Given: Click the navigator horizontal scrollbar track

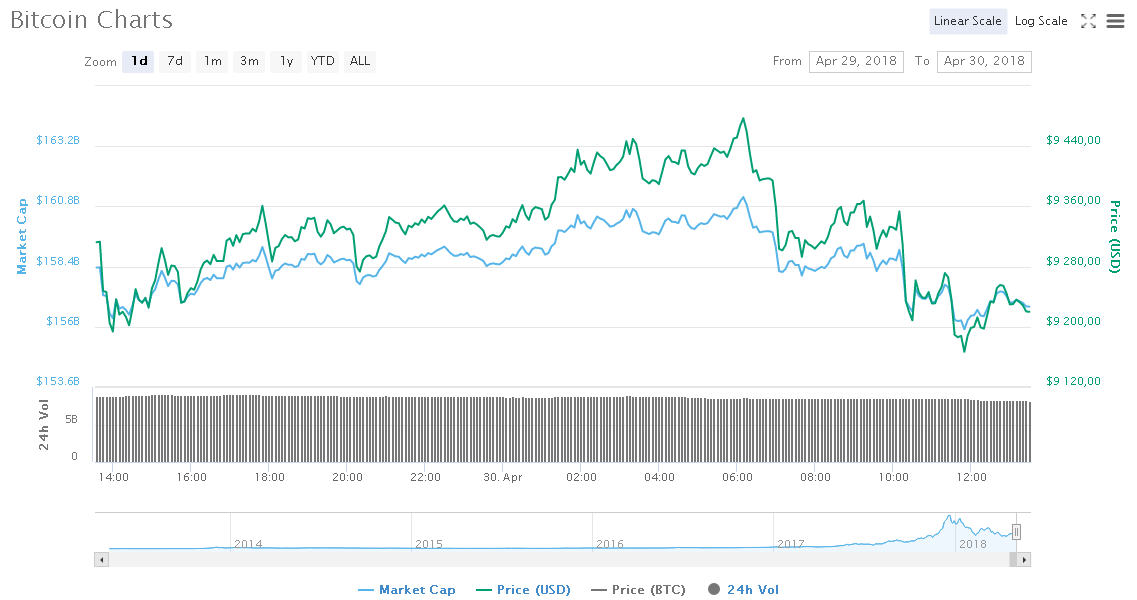Looking at the screenshot, I should 558,559.
